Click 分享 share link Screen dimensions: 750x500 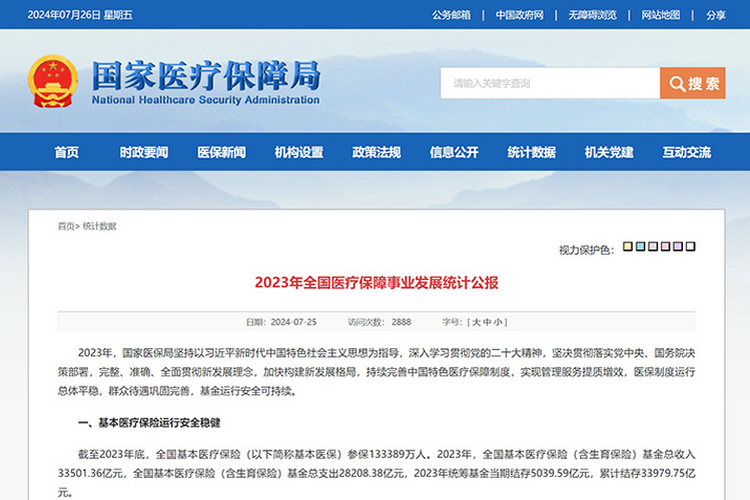point(716,15)
